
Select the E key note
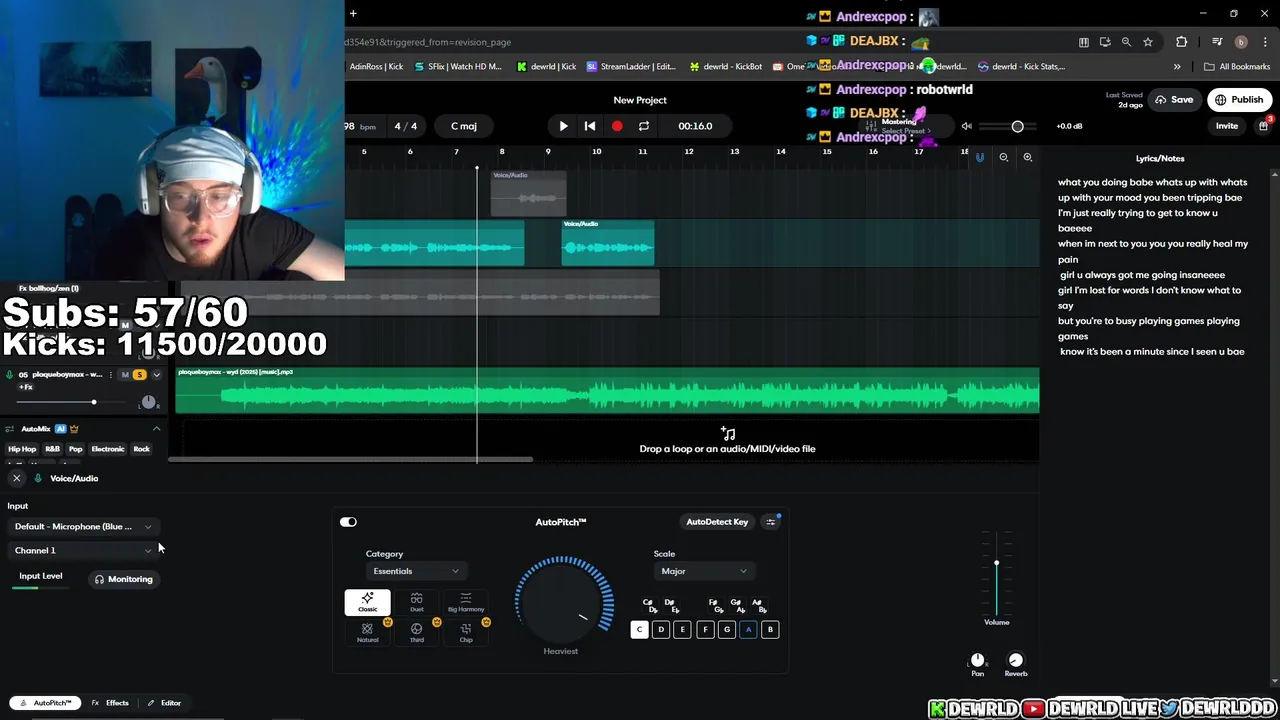683,629
